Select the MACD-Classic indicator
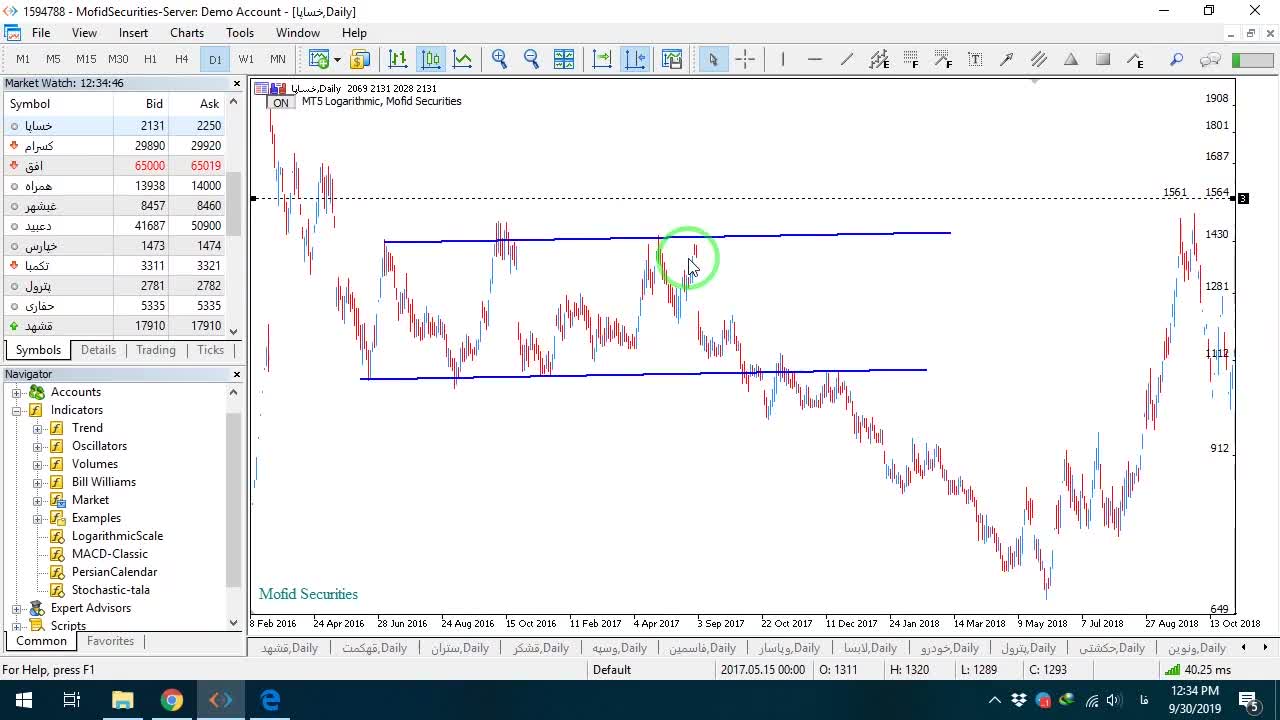 tap(110, 554)
